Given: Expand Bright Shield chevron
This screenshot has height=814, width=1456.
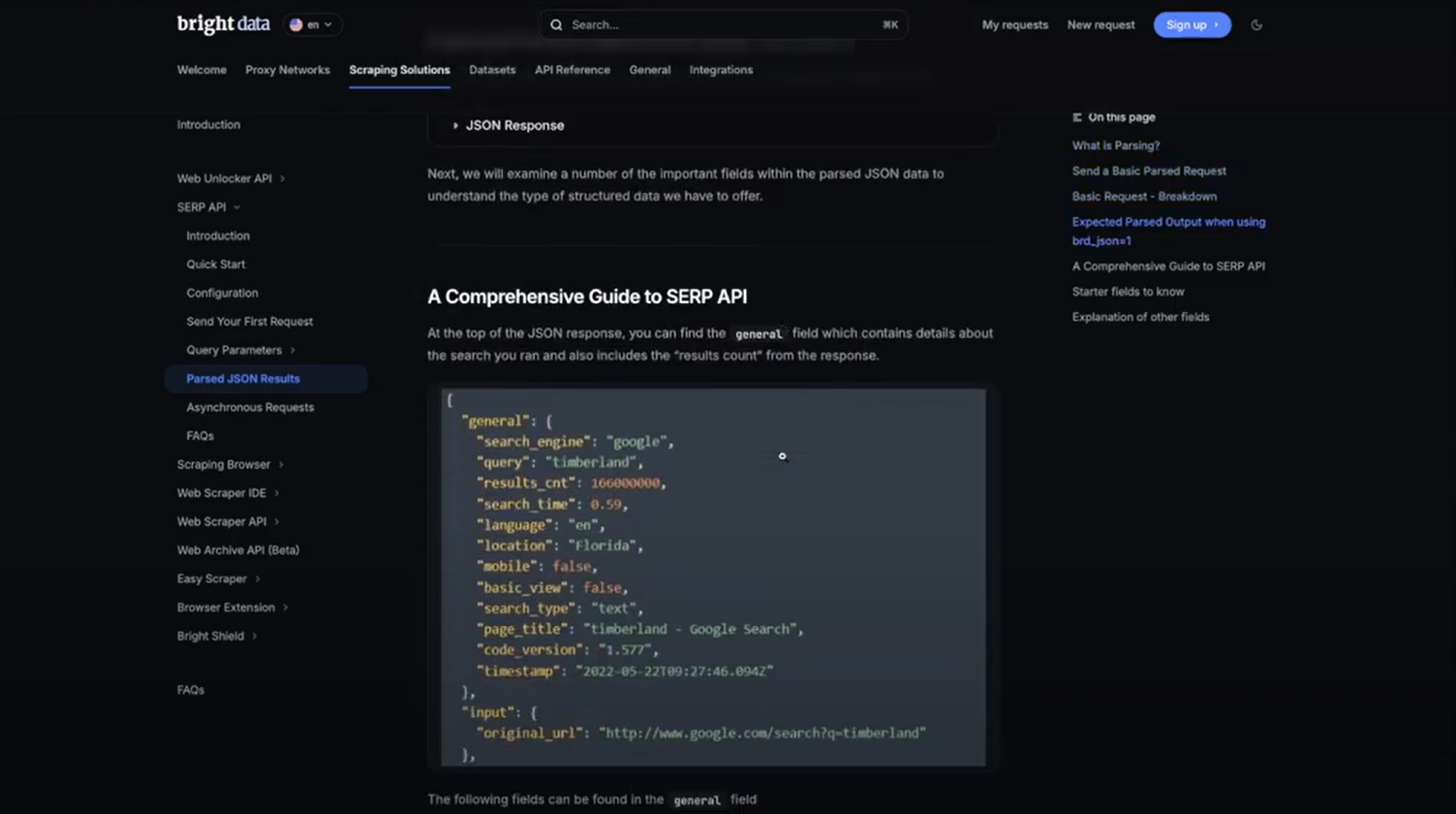Looking at the screenshot, I should coord(254,637).
